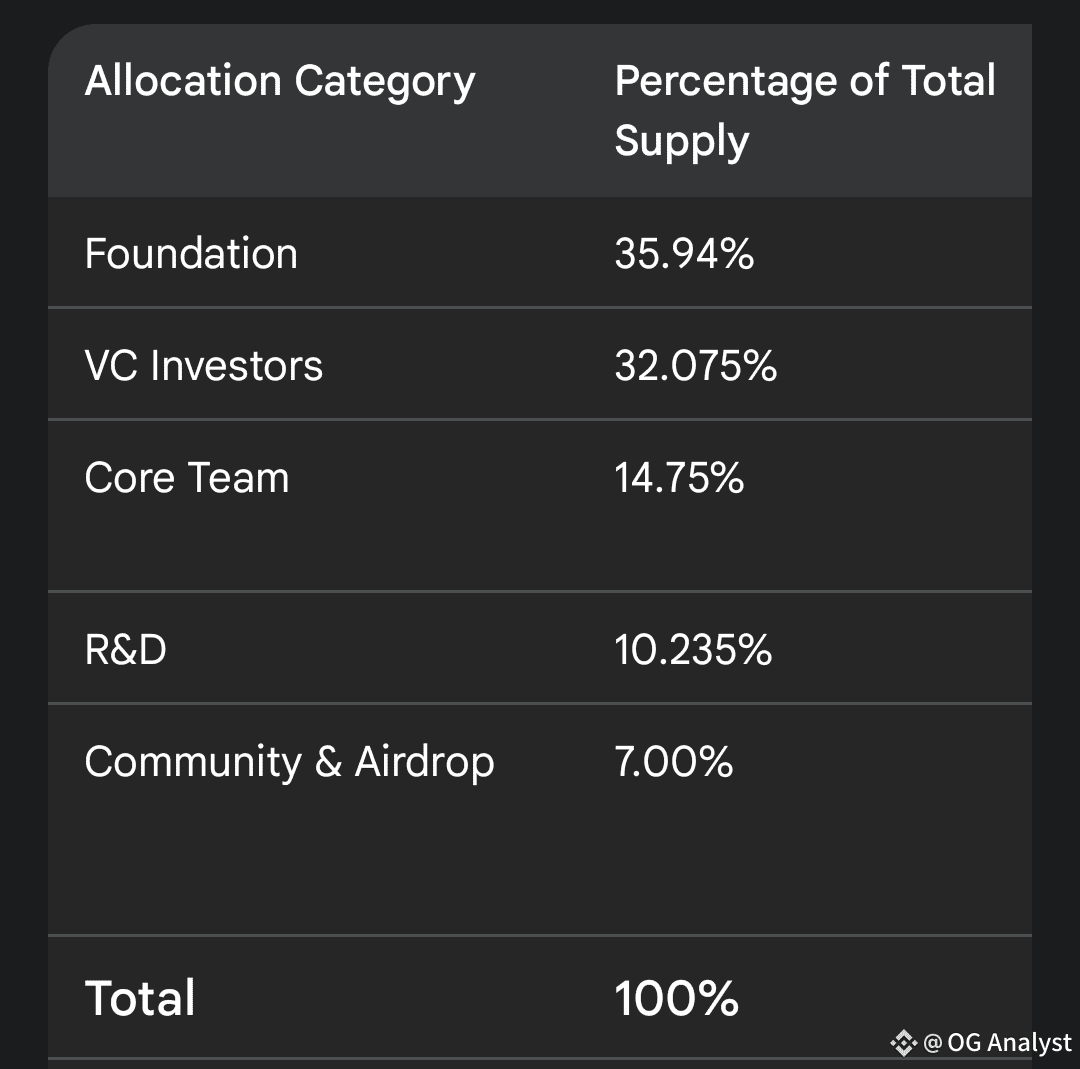Select the Community & Airdrop label
Screen dimensions: 1080x1069
289,762
